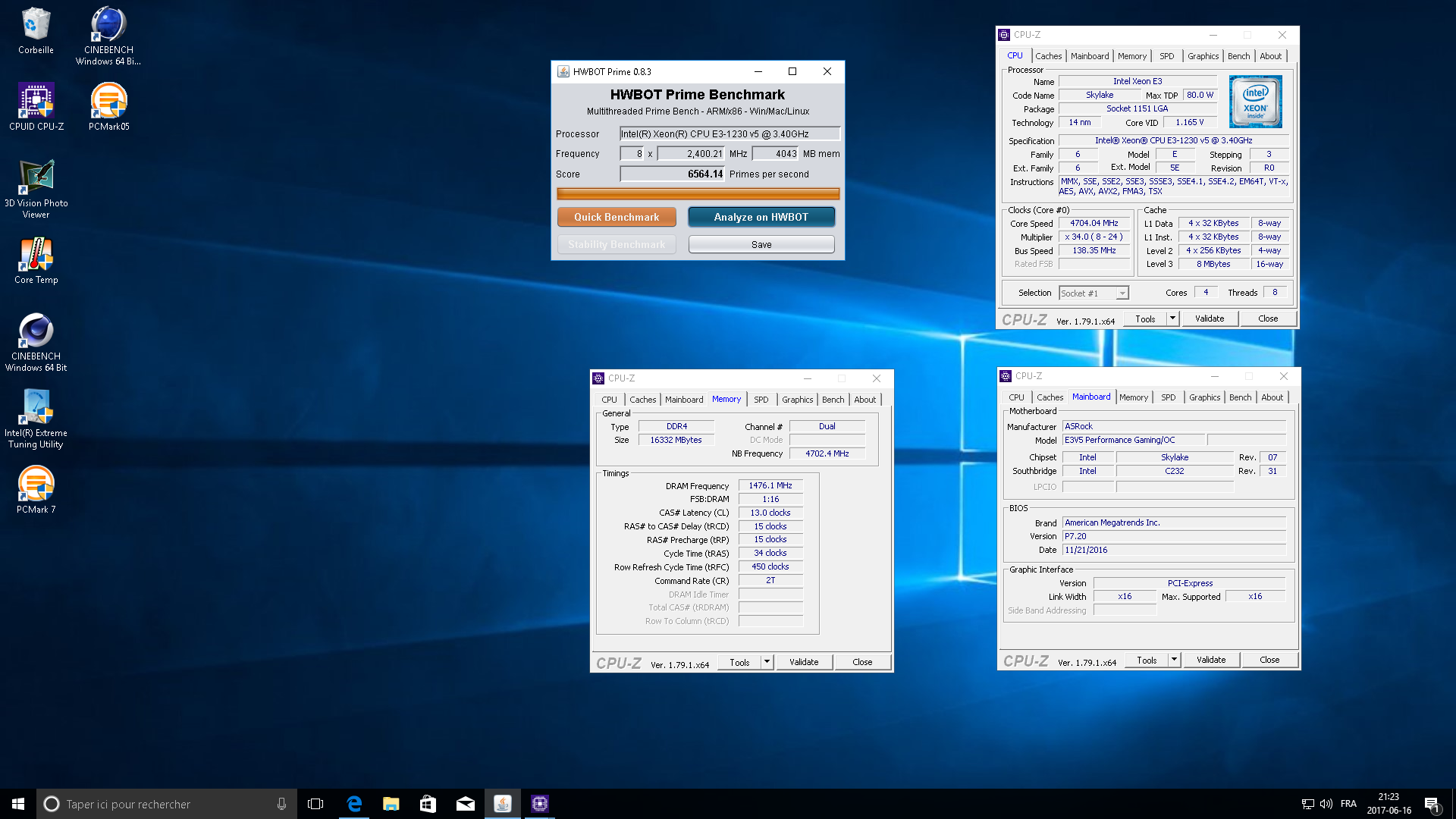Switch to HWBOT Prime Java taskbar icon
1456x819 pixels.
click(x=502, y=804)
